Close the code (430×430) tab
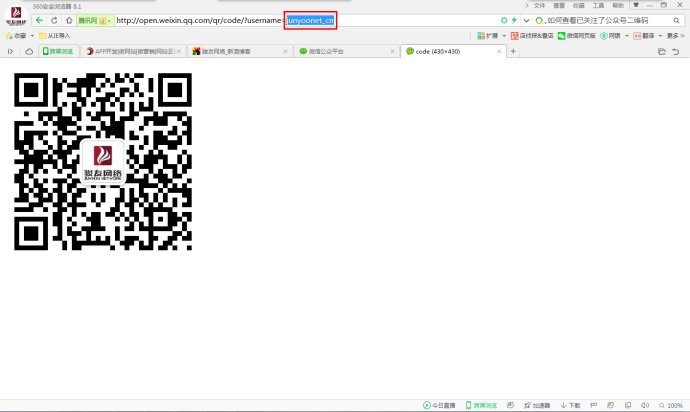This screenshot has width=690, height=412. pyautogui.click(x=499, y=52)
